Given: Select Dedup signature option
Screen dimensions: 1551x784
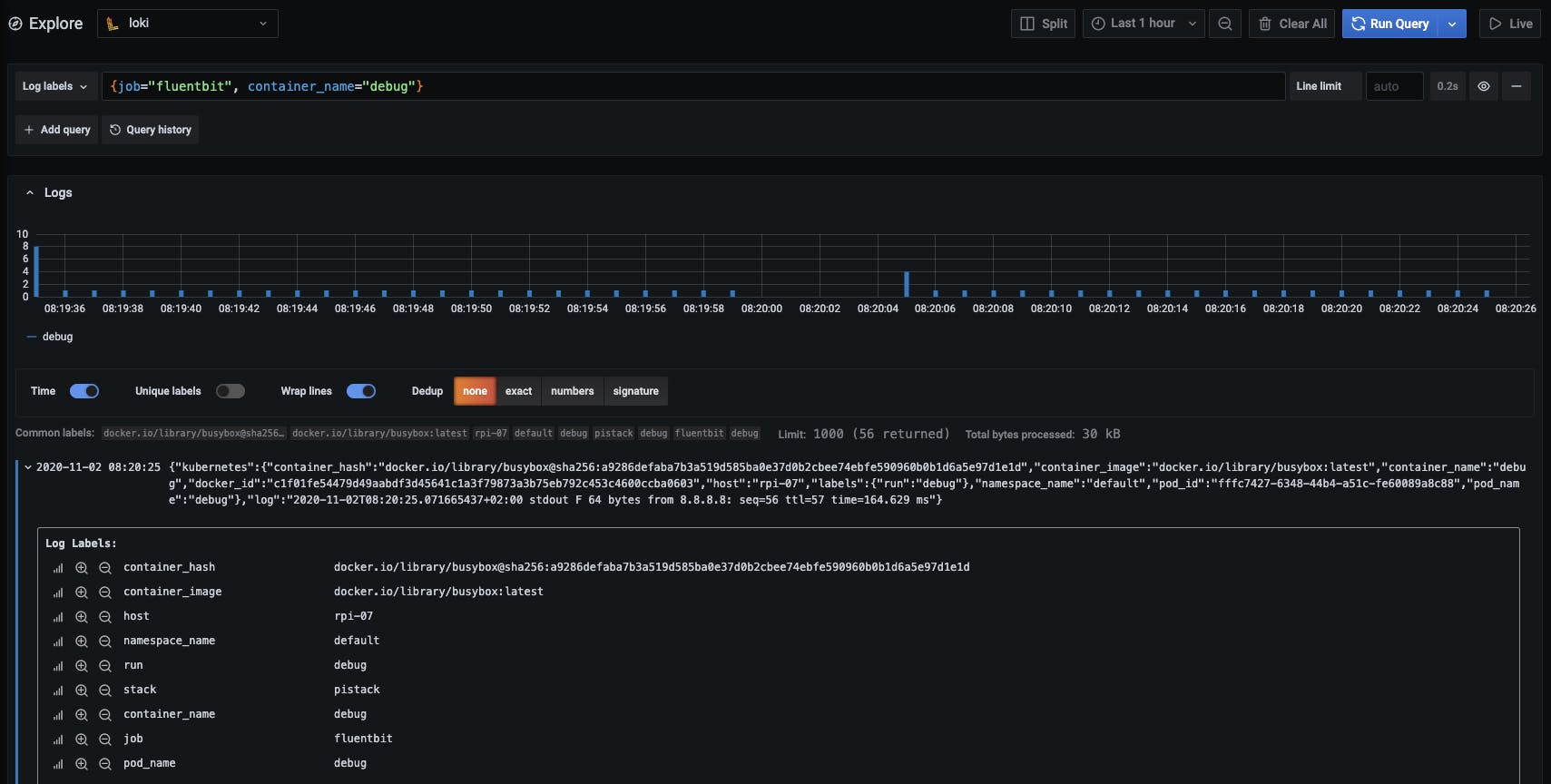Looking at the screenshot, I should tap(635, 391).
